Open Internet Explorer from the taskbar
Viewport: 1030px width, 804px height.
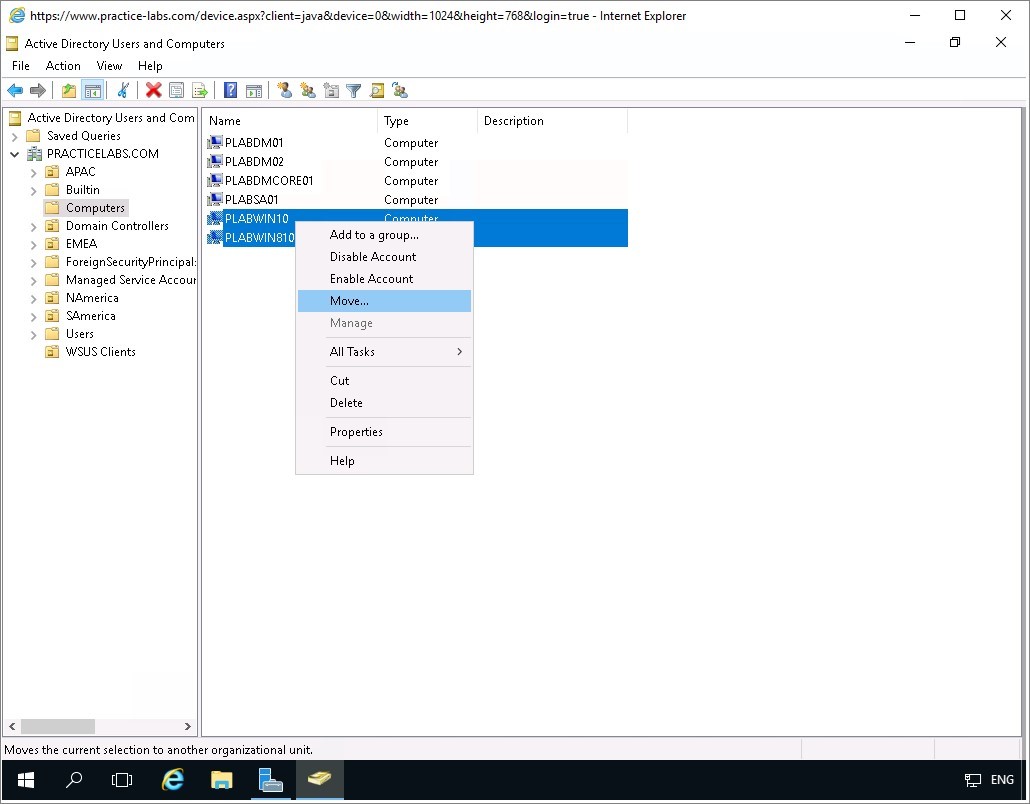173,780
